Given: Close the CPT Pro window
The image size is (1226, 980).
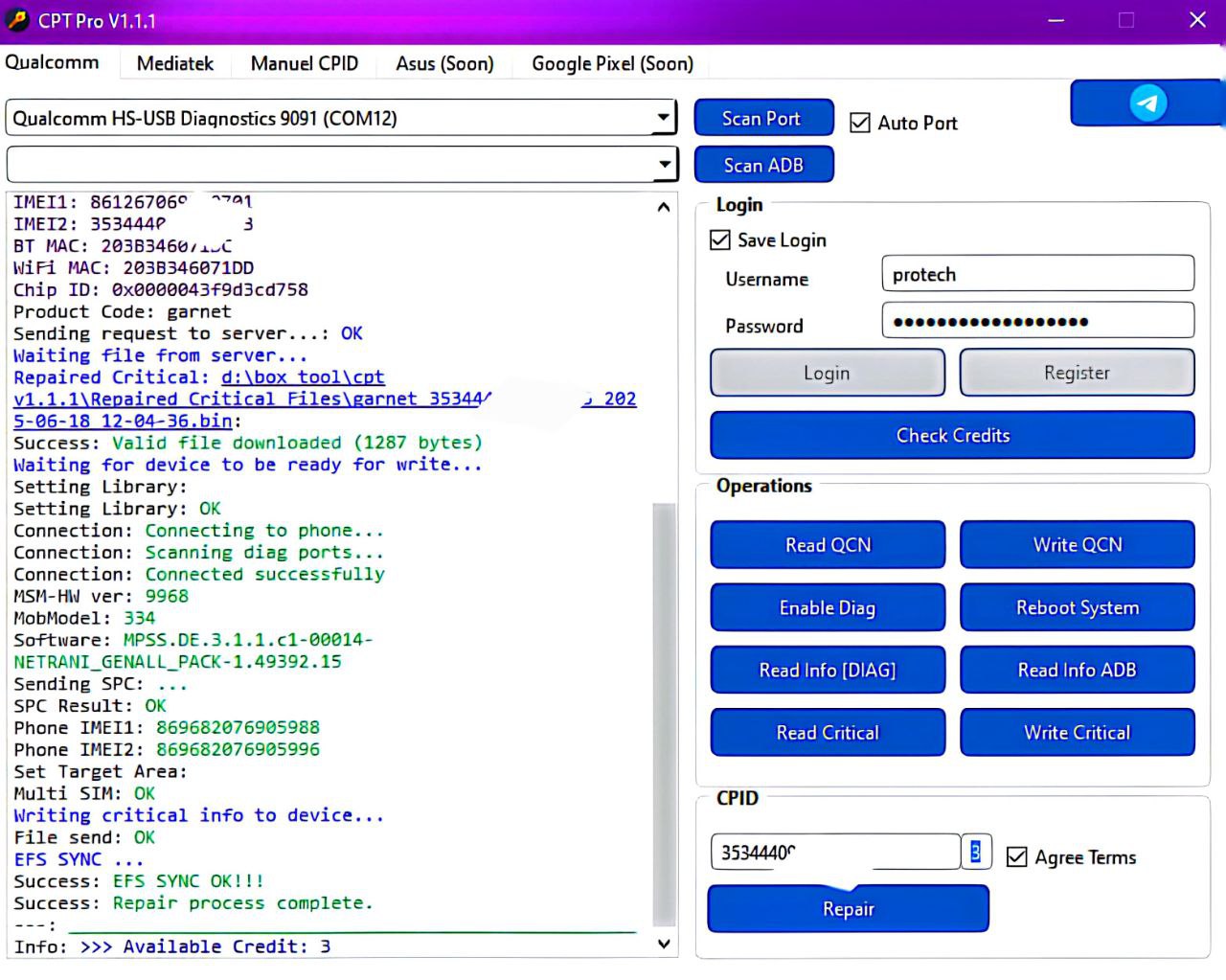Looking at the screenshot, I should click(x=1197, y=20).
